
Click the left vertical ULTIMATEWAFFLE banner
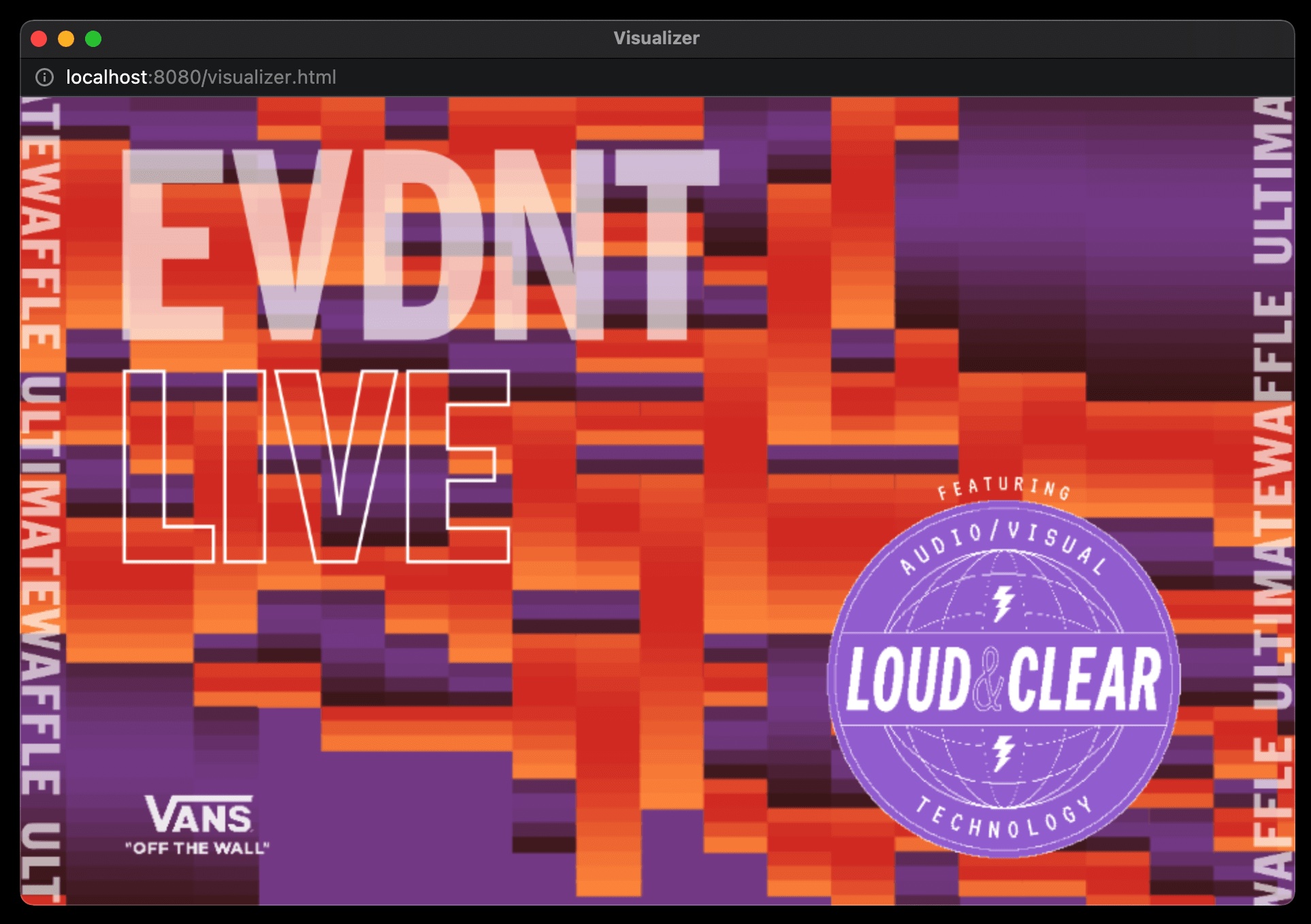(41, 501)
